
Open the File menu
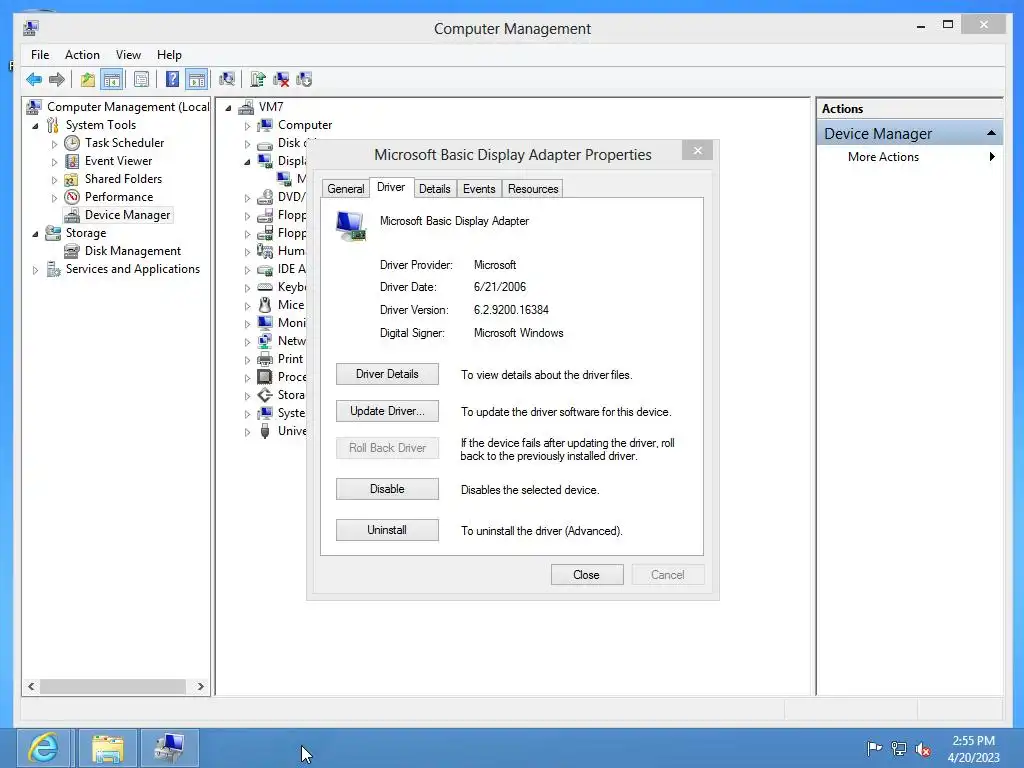tap(40, 55)
